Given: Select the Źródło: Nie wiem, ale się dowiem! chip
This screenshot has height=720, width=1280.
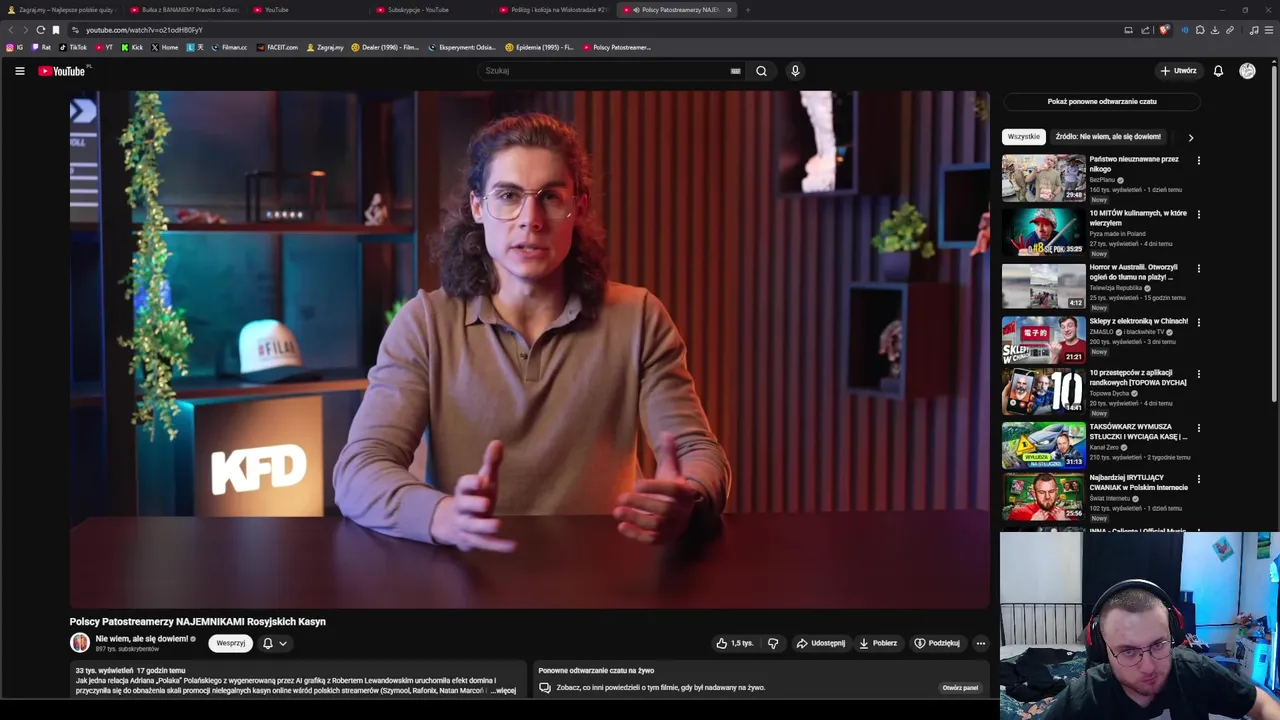Looking at the screenshot, I should pyautogui.click(x=1108, y=136).
